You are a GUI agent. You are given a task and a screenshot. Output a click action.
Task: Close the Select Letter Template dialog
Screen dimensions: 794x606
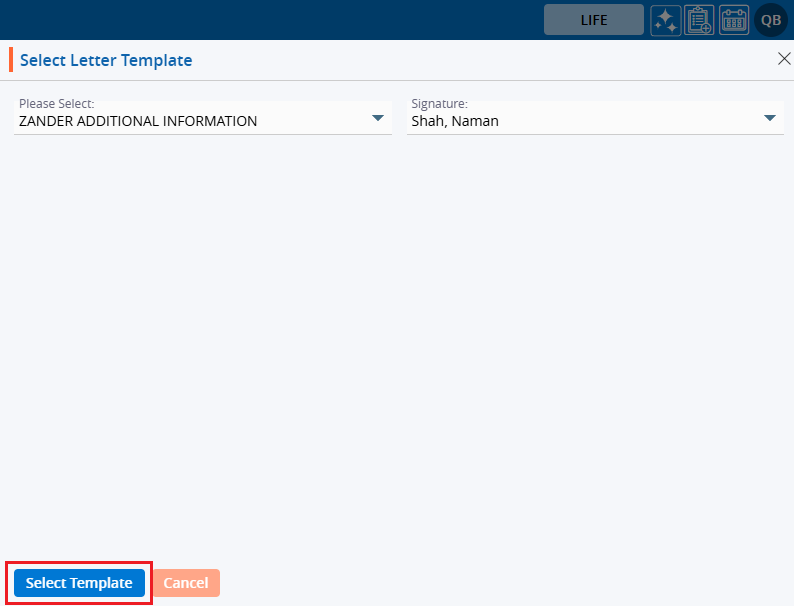784,59
